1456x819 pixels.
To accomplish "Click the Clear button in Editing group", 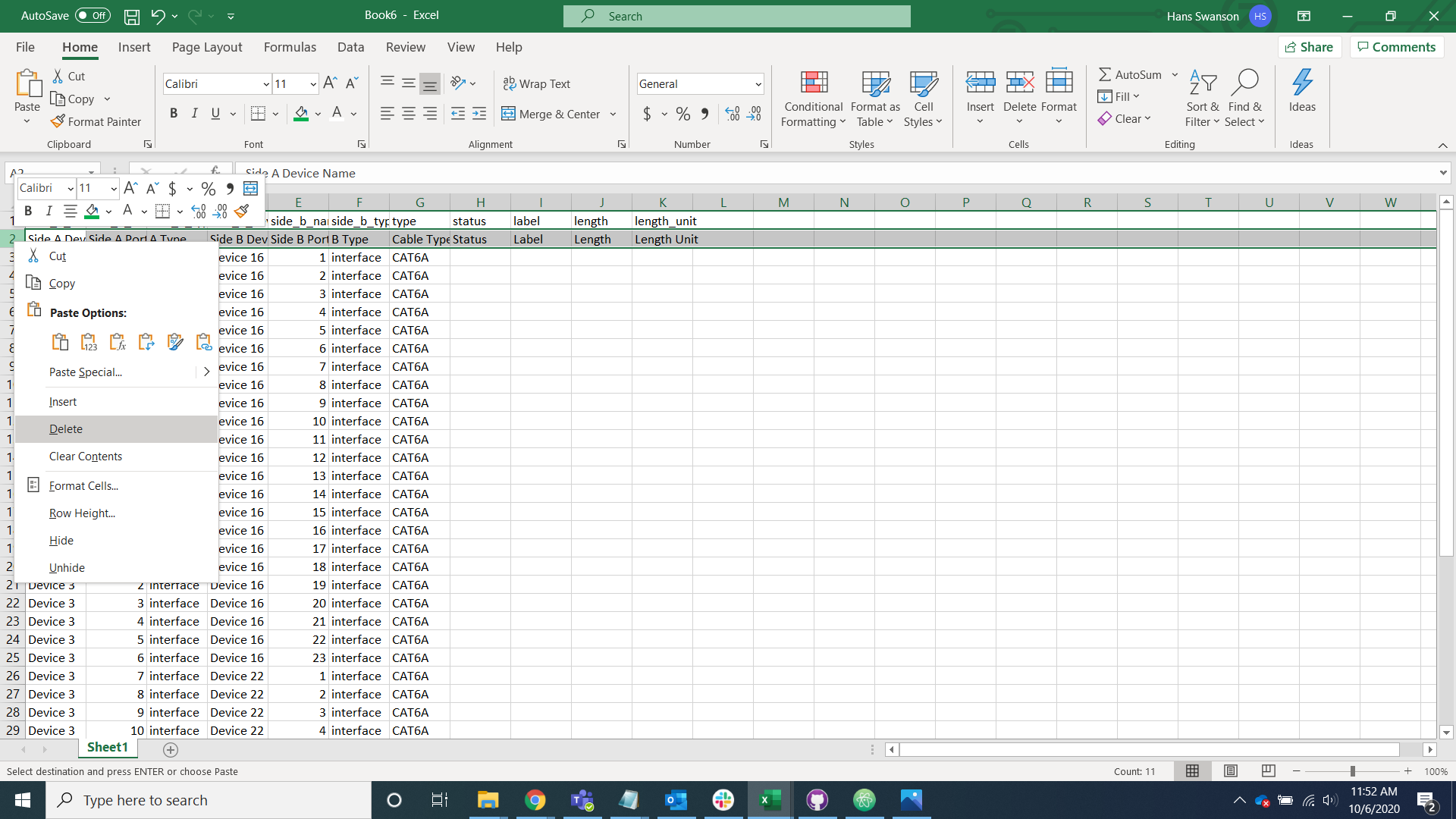I will click(x=1124, y=118).
